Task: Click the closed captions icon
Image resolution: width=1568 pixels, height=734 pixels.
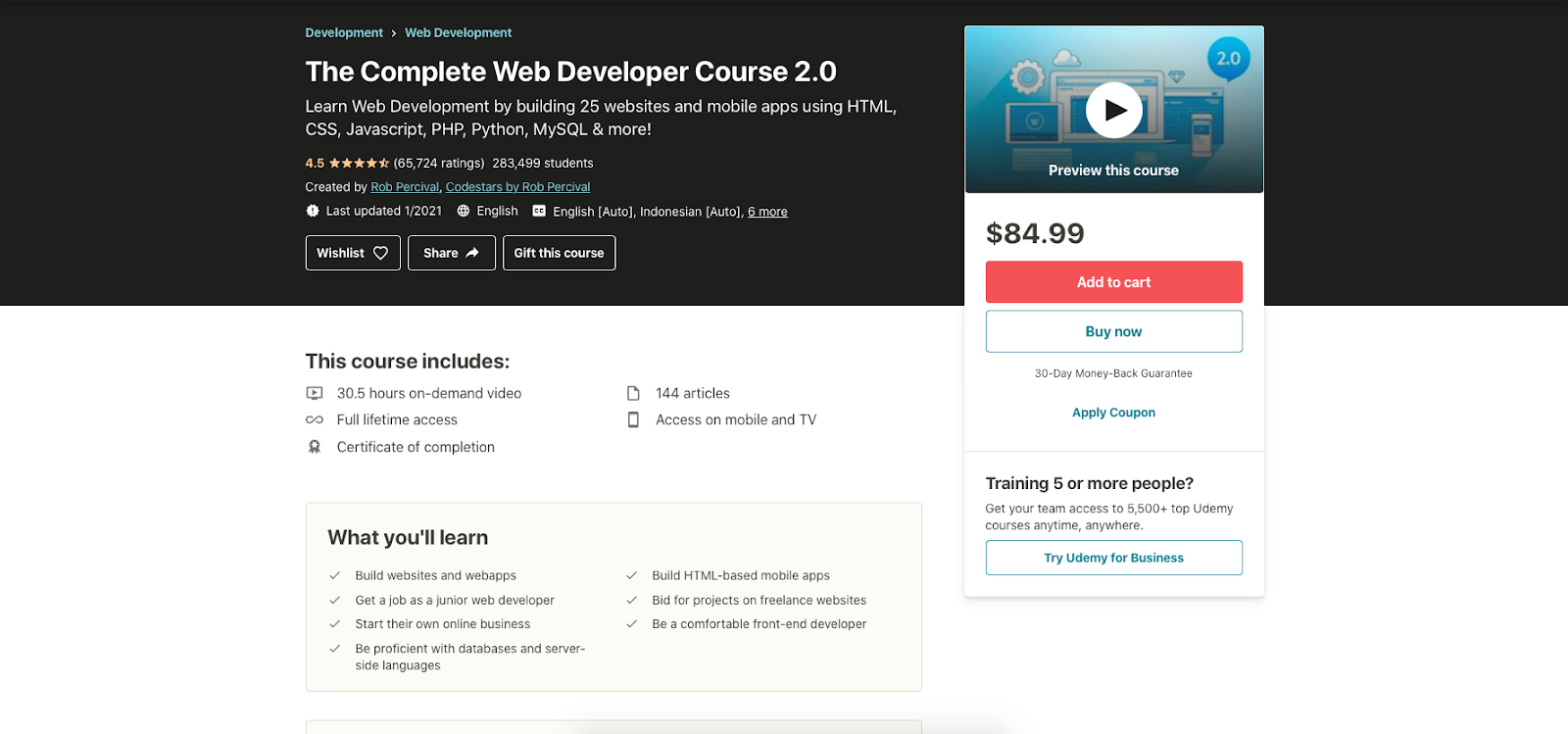Action: point(539,211)
